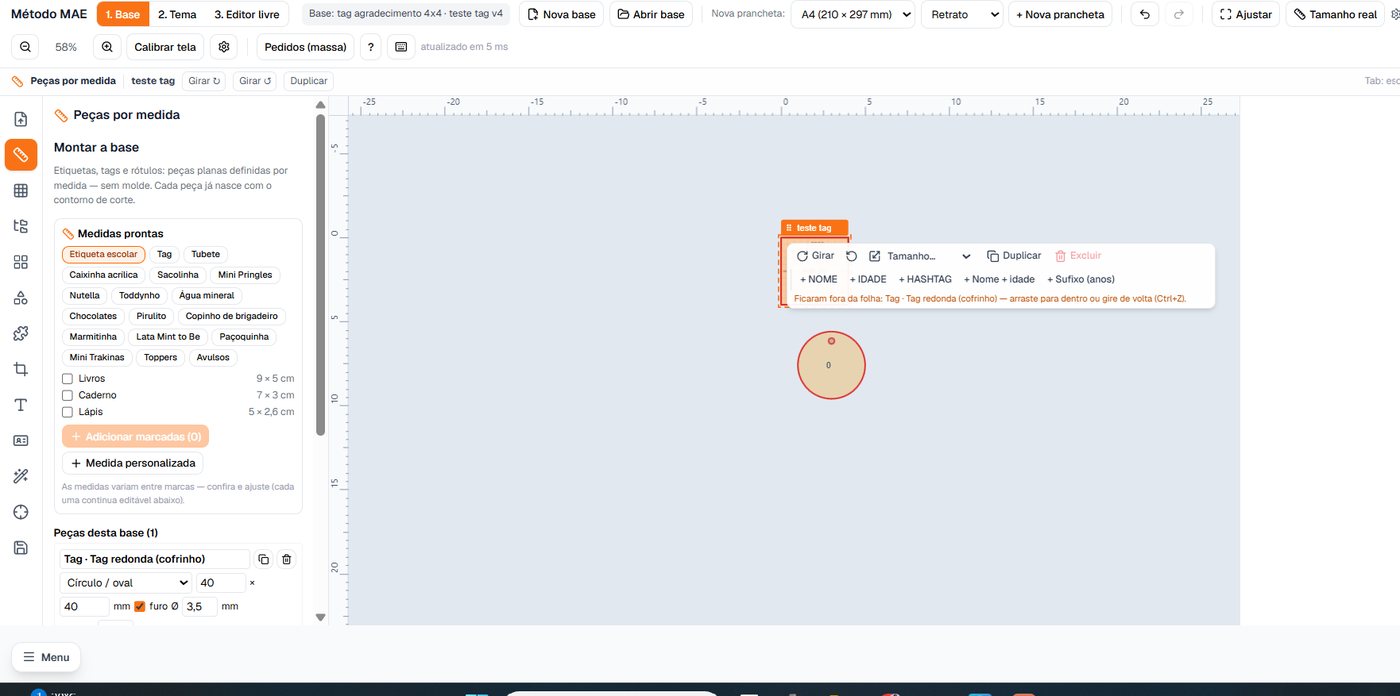1400x696 pixels.
Task: Duplicate the Tag redonda piece in list
Action: 264,559
